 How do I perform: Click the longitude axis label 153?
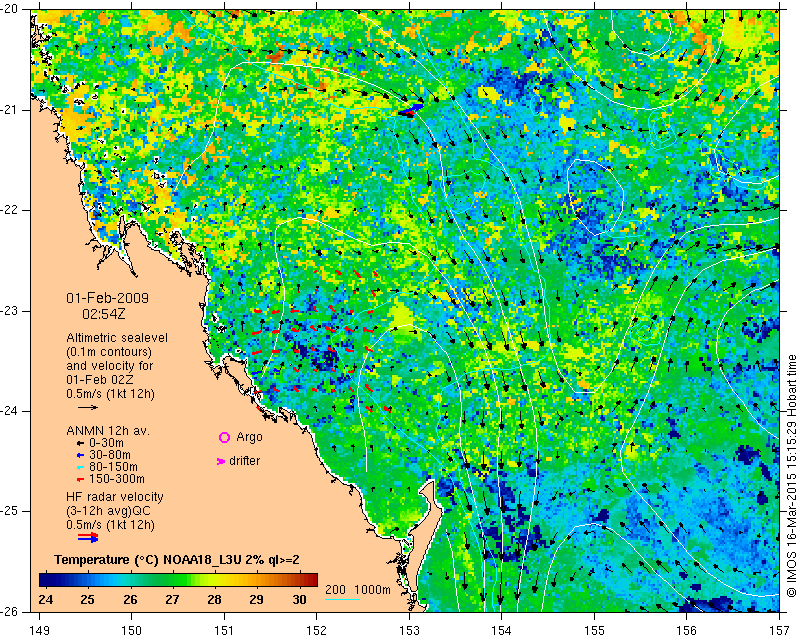click(x=409, y=631)
